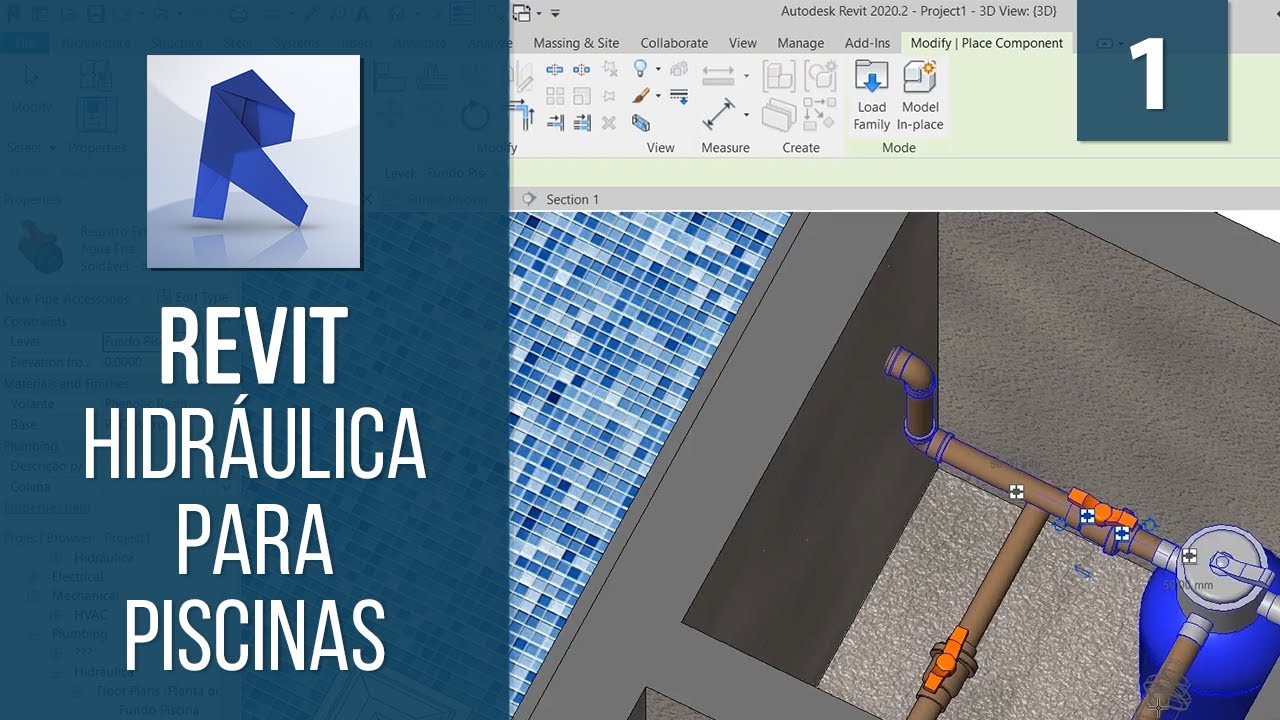
Task: Select the Modify | Place Component tab
Action: point(987,43)
